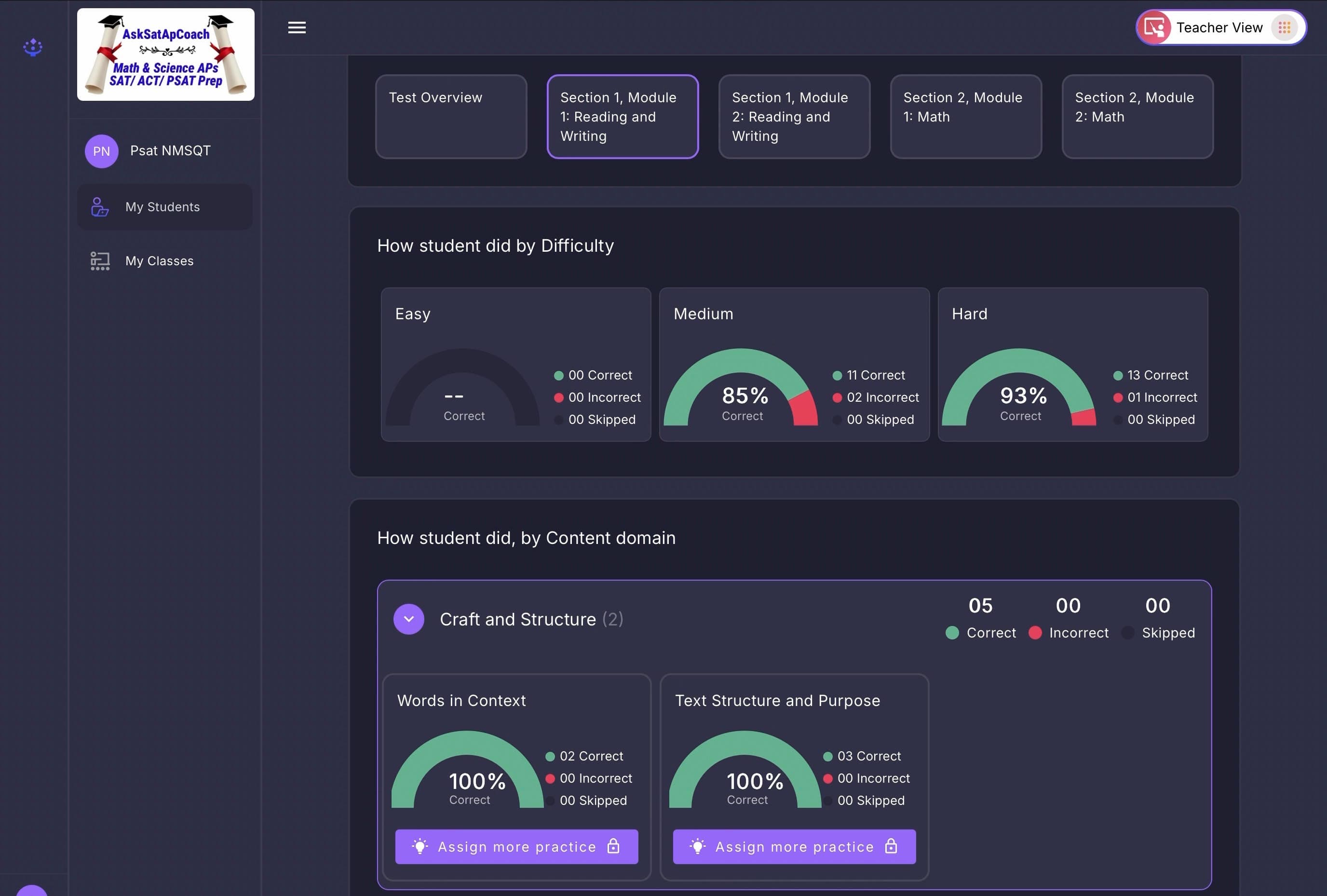
Task: Open the apps grid icon
Action: (x=1284, y=27)
